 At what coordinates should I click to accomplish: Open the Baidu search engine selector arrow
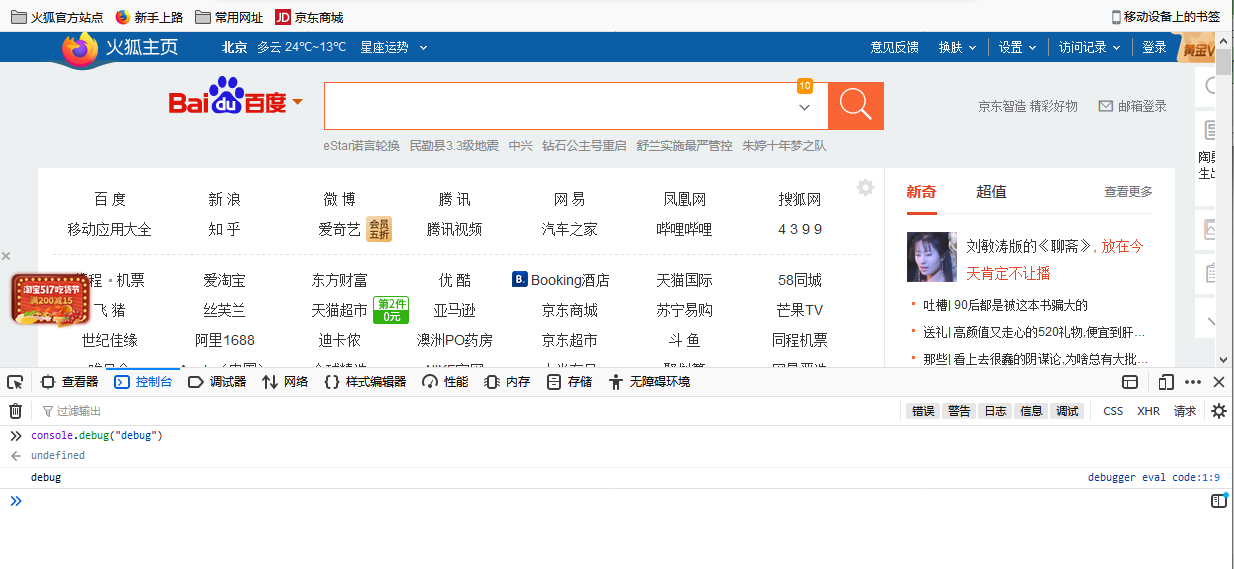pyautogui.click(x=298, y=103)
